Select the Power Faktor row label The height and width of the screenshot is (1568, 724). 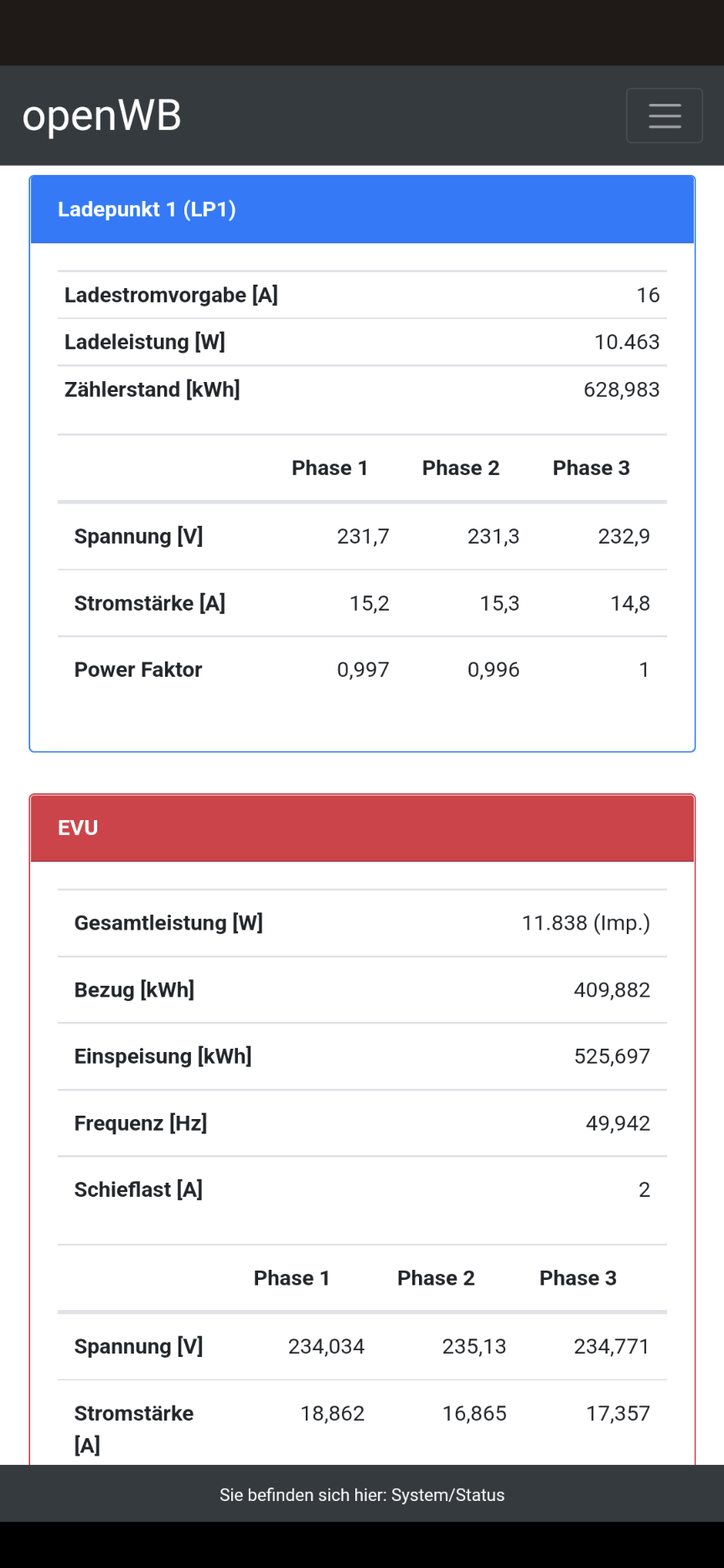138,669
